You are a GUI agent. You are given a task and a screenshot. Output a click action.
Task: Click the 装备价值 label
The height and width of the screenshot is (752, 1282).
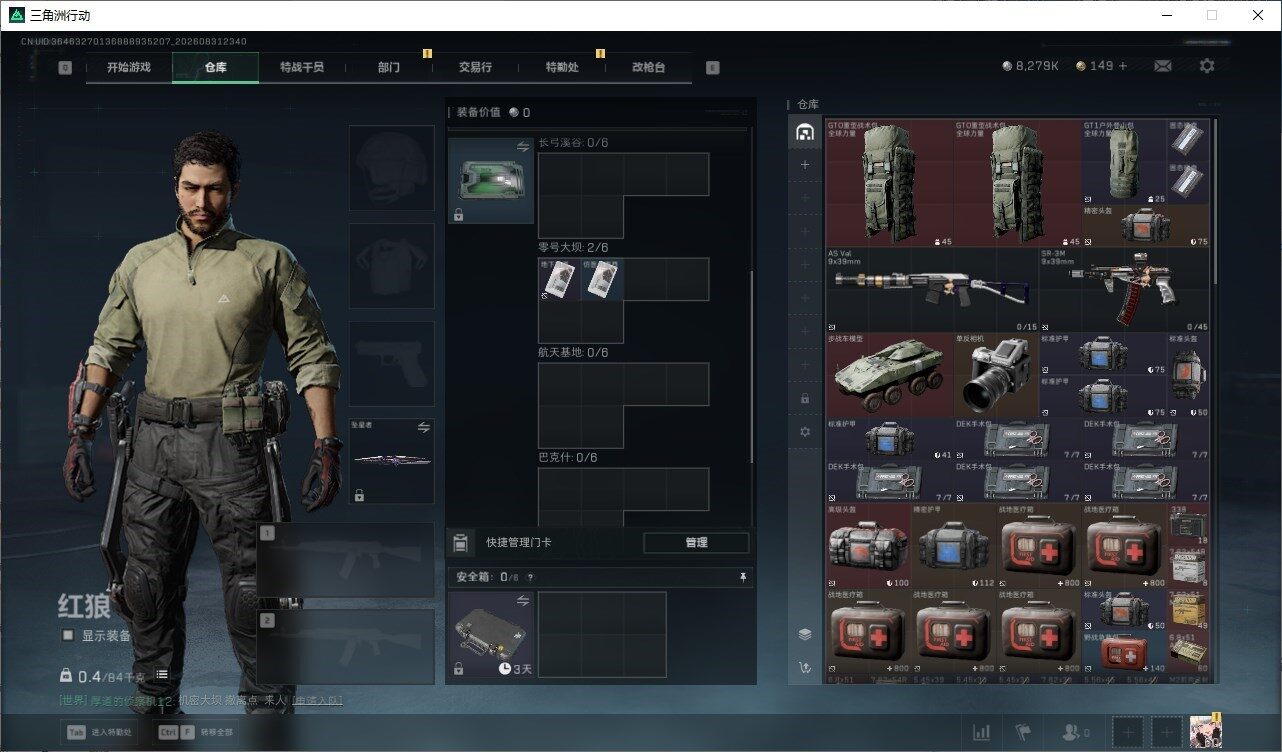pyautogui.click(x=479, y=113)
